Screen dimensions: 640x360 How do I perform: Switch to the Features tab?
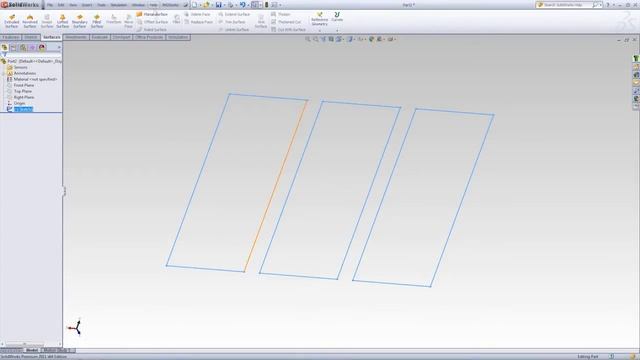(x=11, y=37)
